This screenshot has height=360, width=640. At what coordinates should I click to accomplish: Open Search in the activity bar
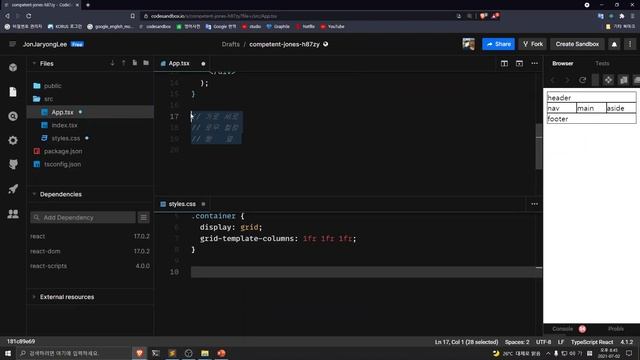[13, 116]
